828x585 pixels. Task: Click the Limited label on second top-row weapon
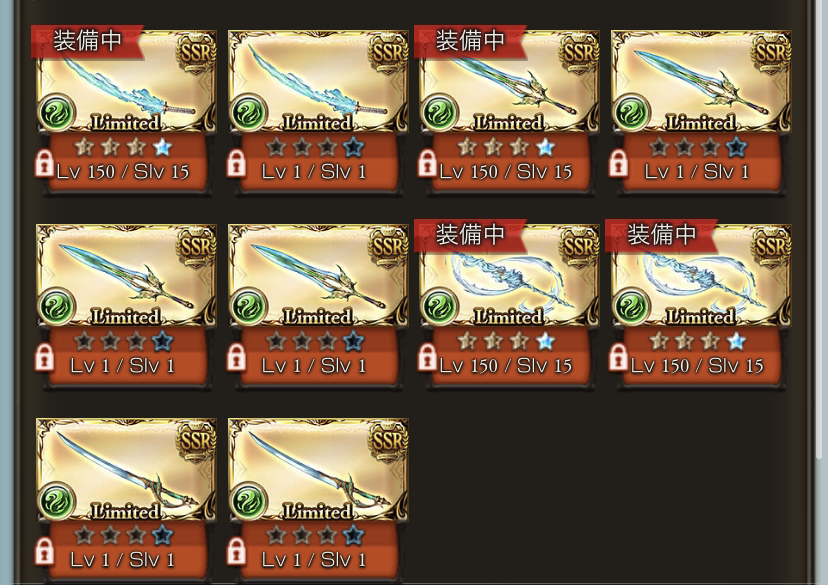click(x=318, y=122)
